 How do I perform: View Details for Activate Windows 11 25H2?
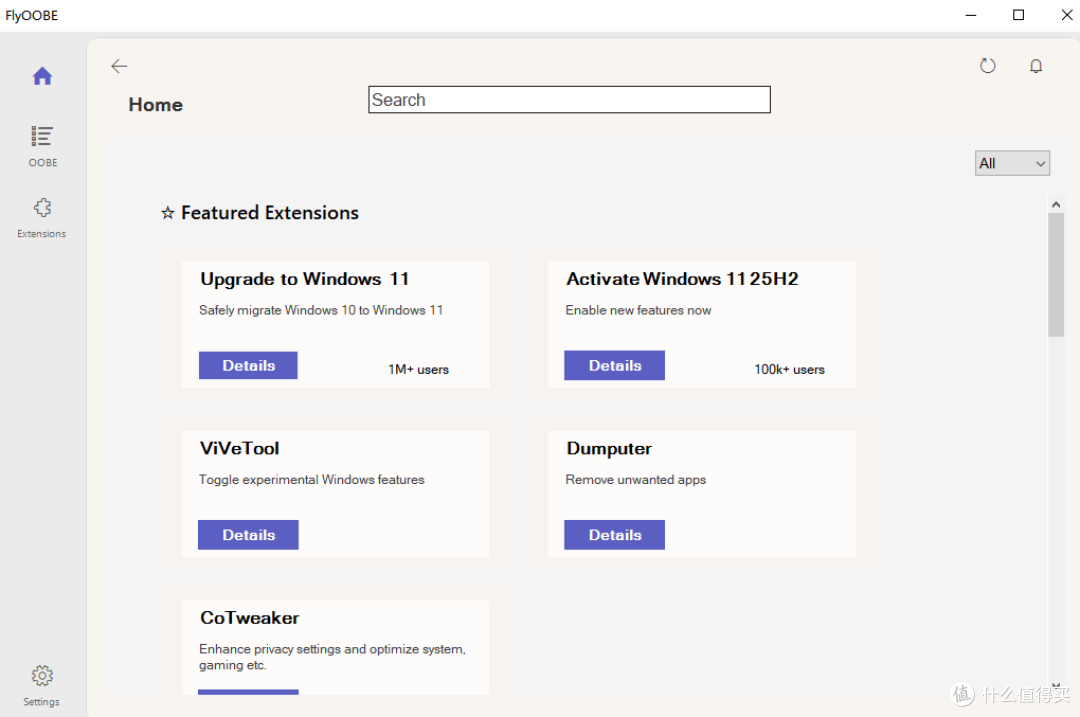(614, 366)
